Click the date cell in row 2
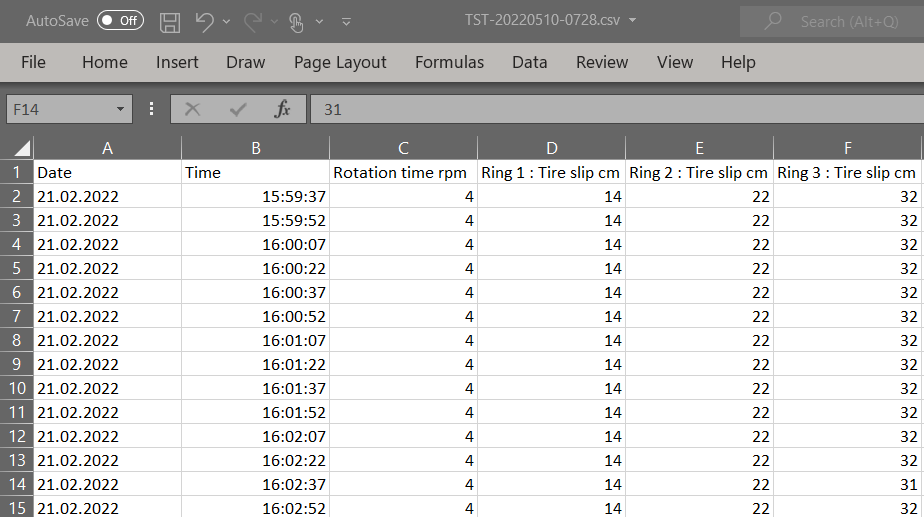The image size is (924, 517). point(107,196)
